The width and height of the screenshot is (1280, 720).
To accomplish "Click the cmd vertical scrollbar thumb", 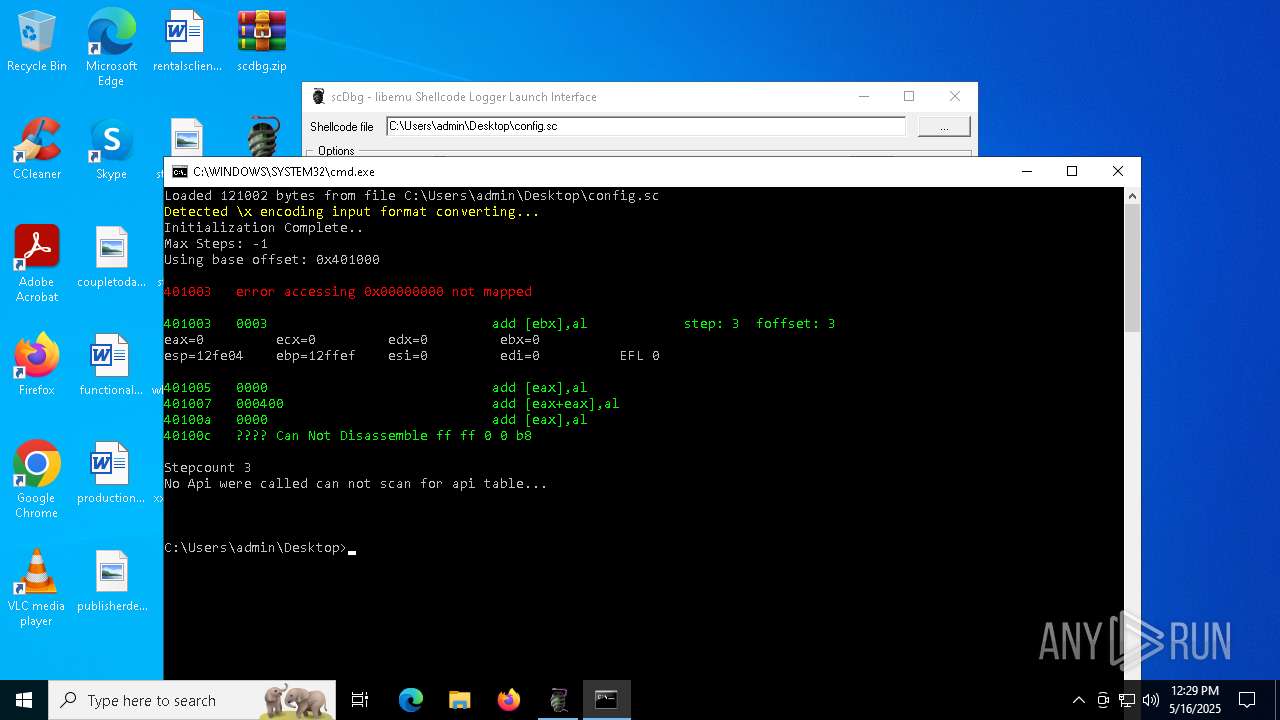I will (1132, 269).
